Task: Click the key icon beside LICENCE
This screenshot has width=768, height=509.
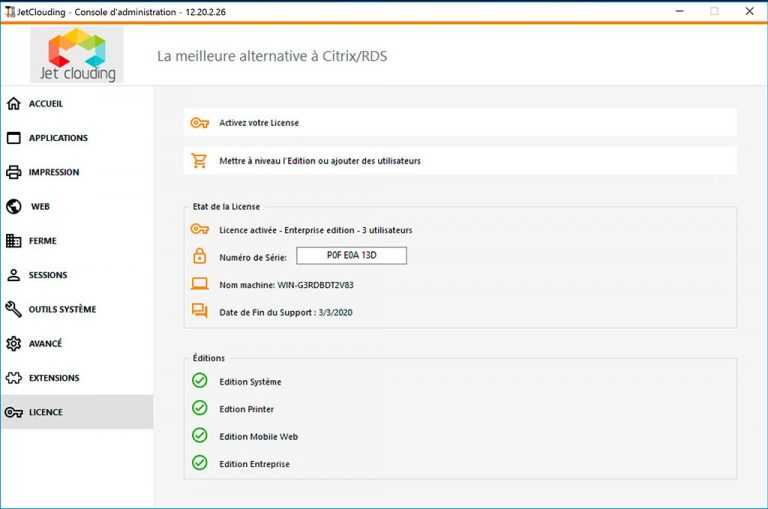Action: coord(14,412)
